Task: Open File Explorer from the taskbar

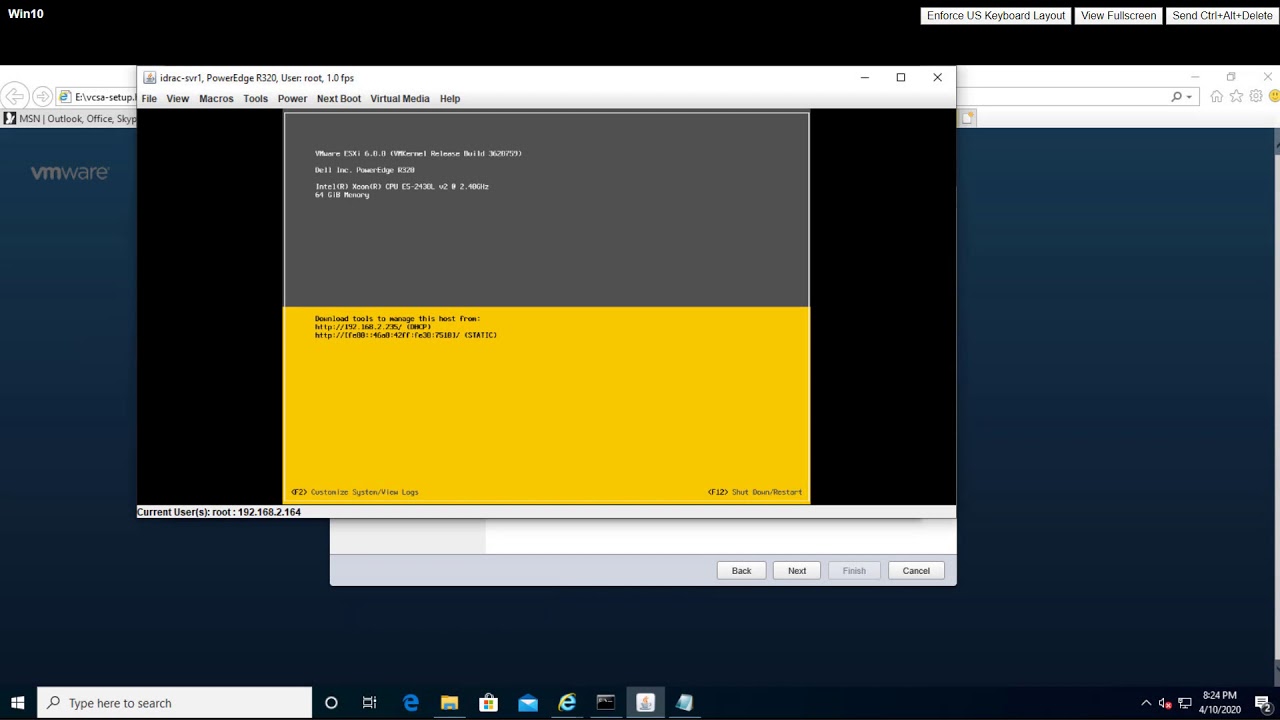Action: click(449, 703)
